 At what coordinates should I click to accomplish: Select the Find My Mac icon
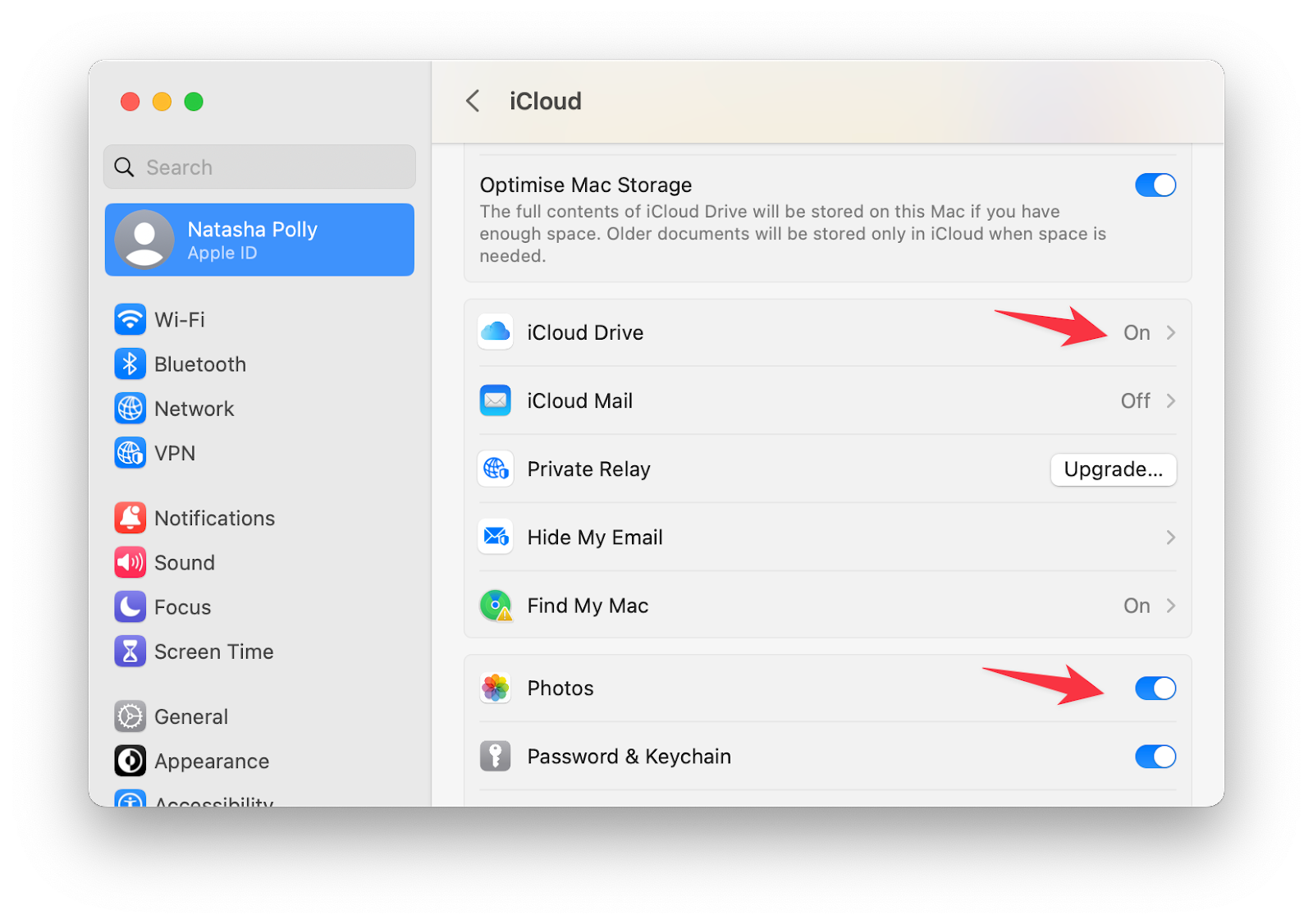(496, 606)
